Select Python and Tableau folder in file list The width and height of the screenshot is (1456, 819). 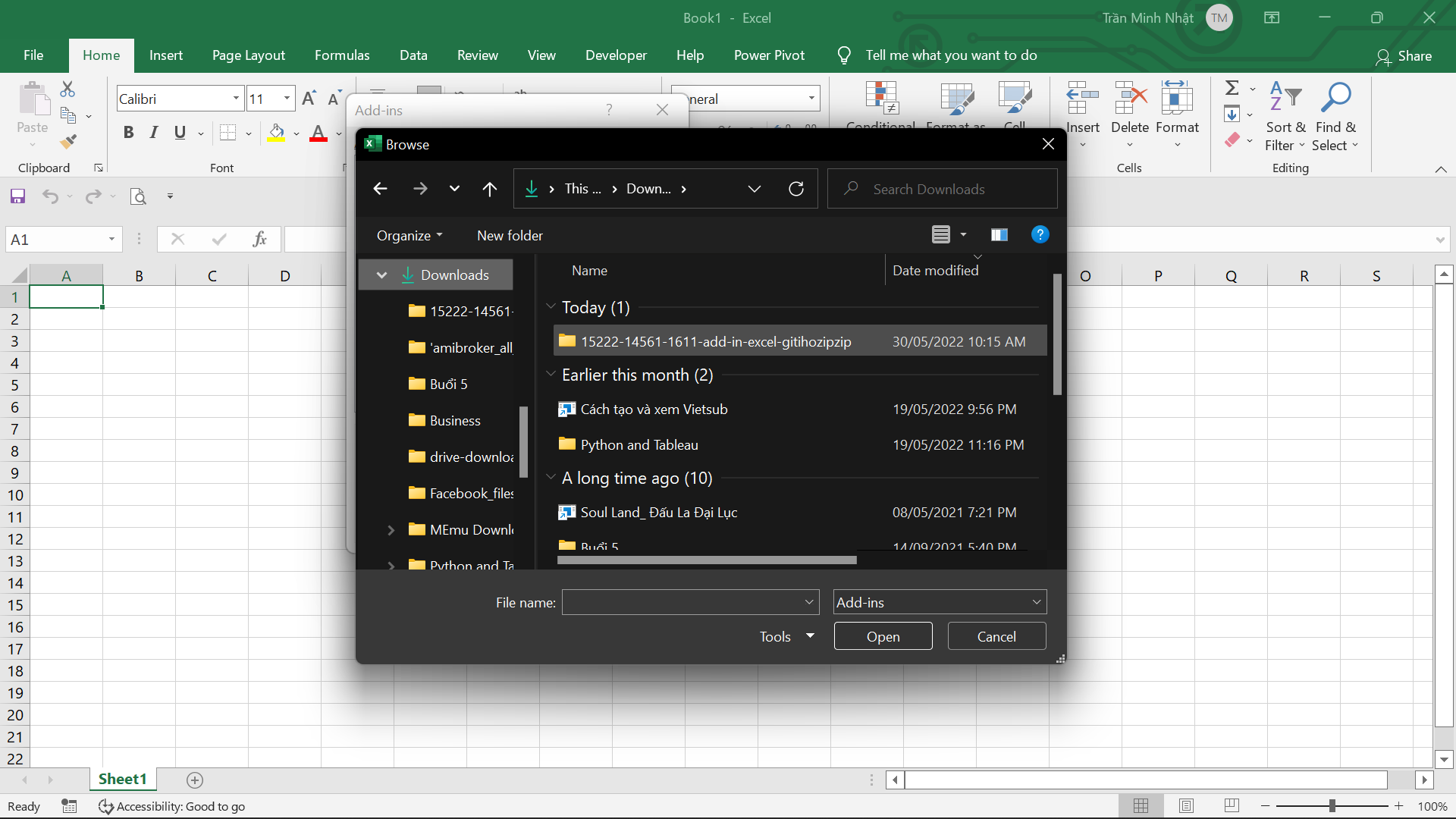[800, 444]
